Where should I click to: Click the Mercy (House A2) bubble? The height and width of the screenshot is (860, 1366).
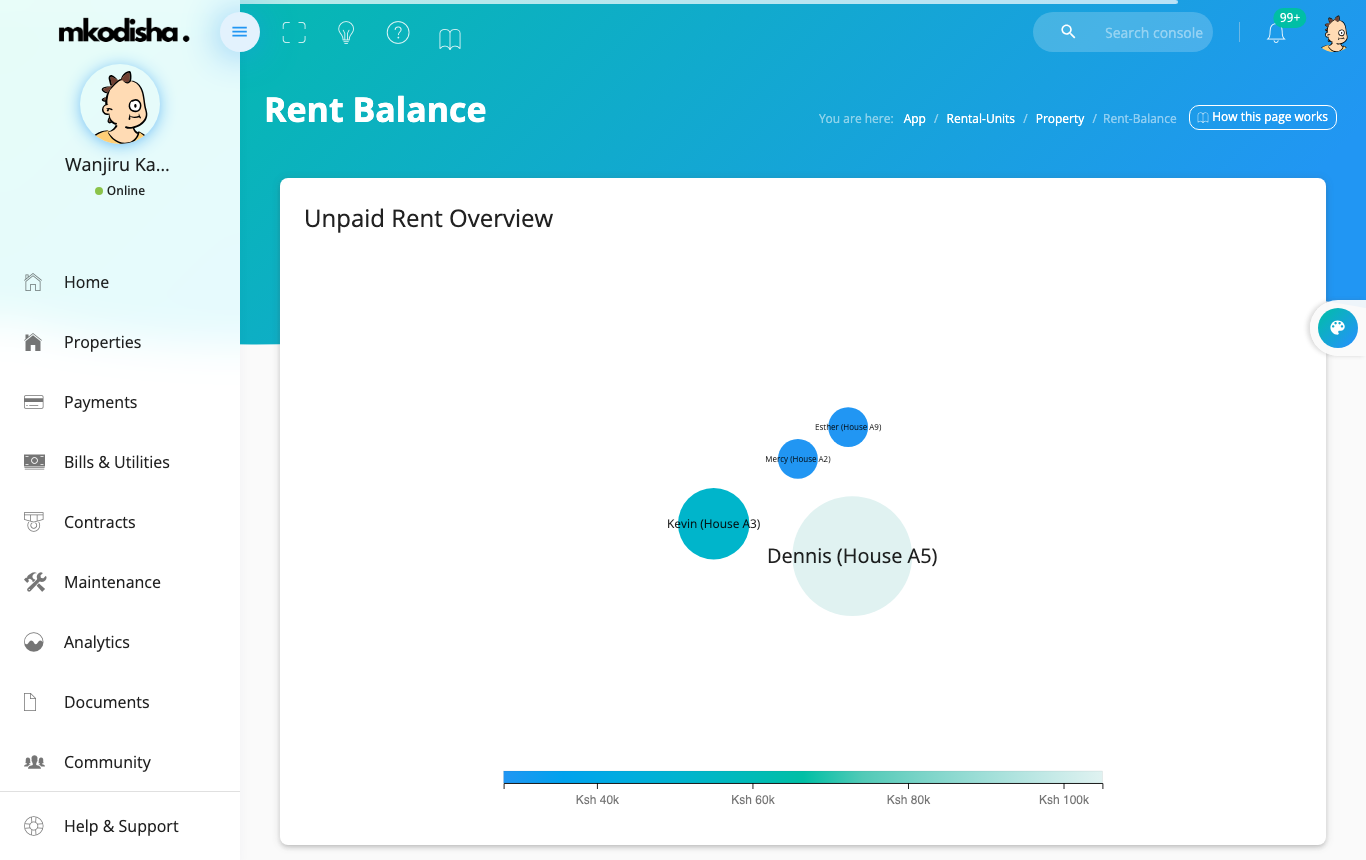[x=798, y=459]
